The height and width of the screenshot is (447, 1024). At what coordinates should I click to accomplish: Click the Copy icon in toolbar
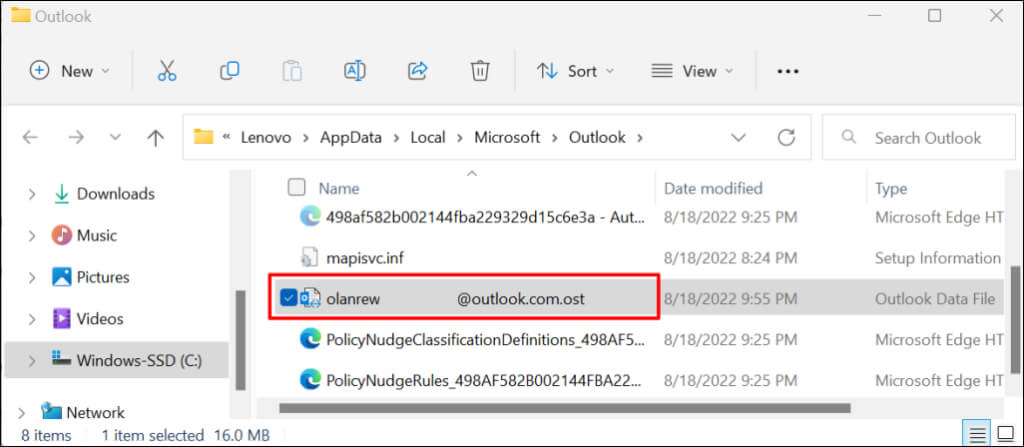[229, 71]
